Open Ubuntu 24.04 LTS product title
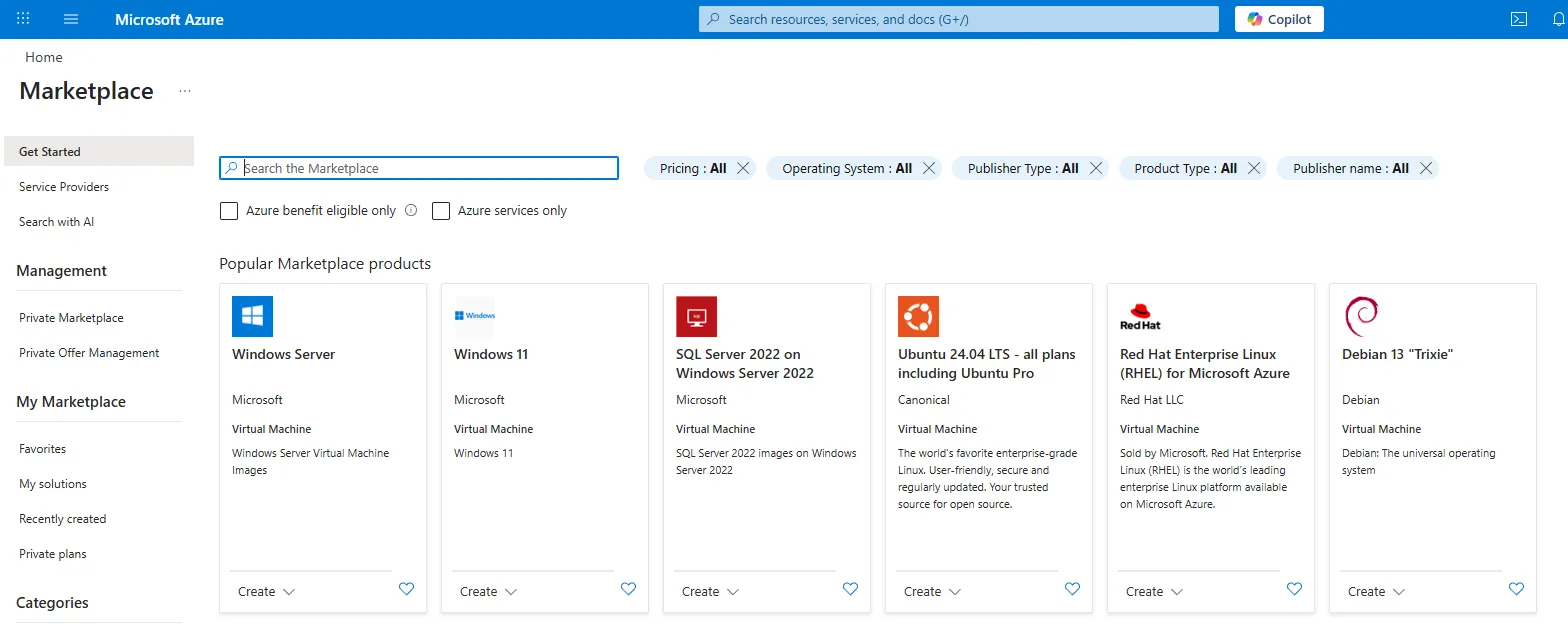 987,363
